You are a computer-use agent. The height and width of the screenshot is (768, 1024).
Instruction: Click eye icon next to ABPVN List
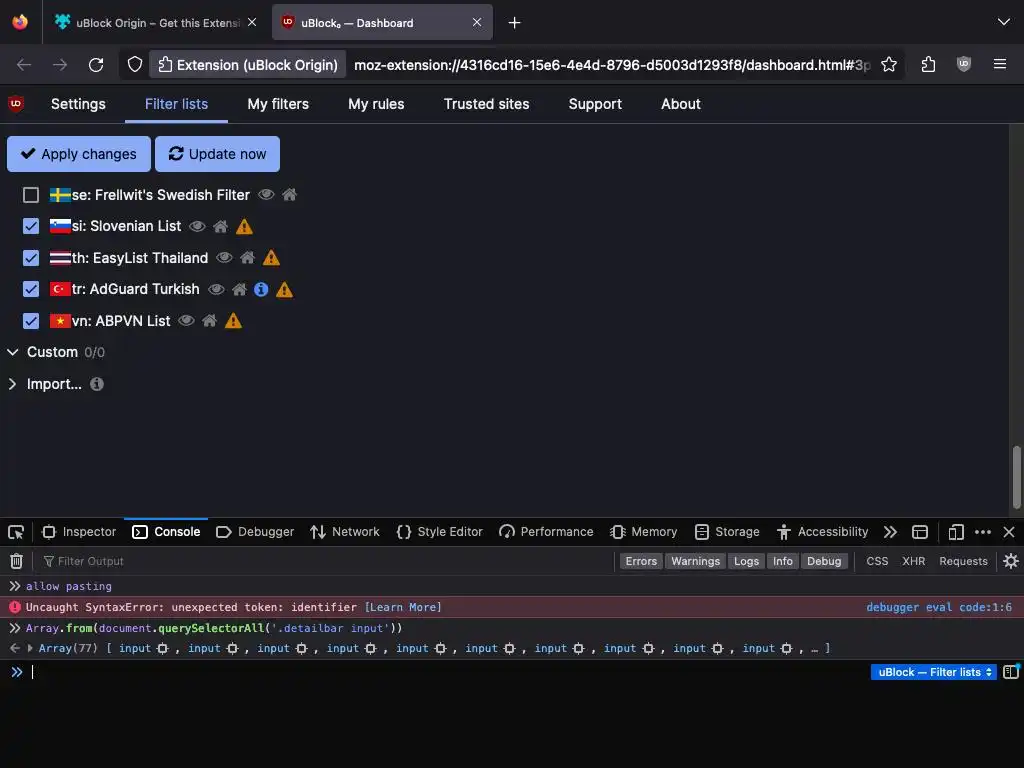click(186, 321)
